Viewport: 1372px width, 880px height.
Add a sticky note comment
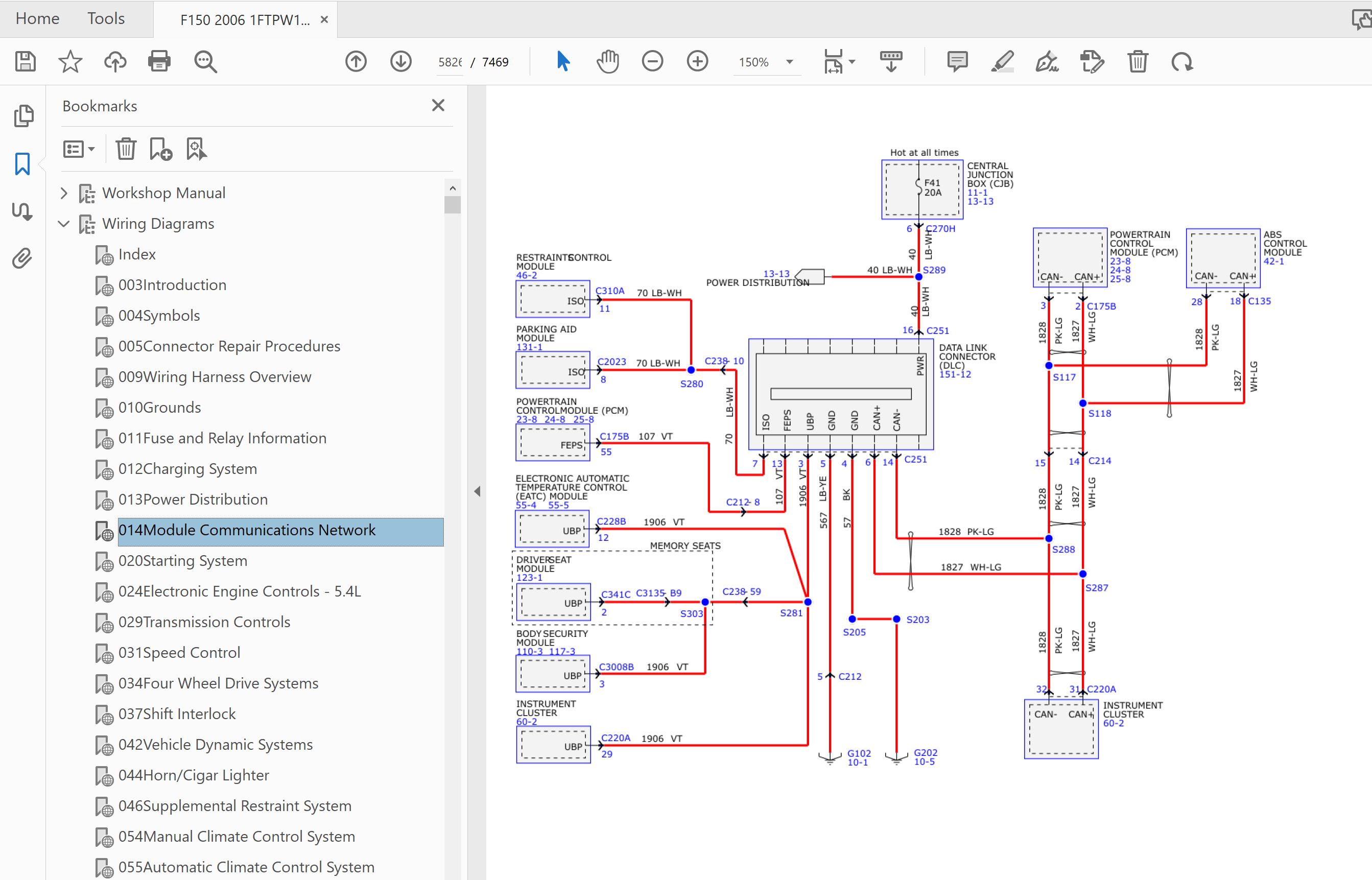pyautogui.click(x=957, y=61)
